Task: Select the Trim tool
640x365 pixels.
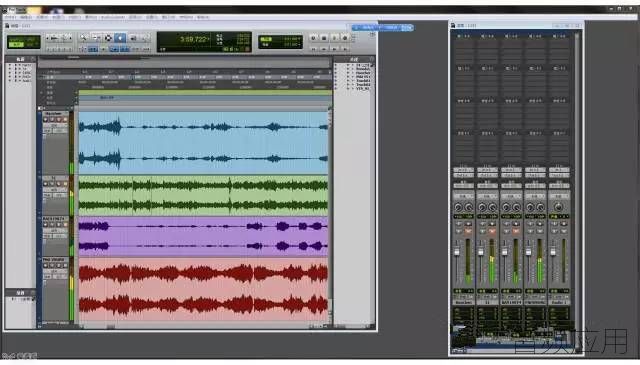Action: click(x=96, y=38)
